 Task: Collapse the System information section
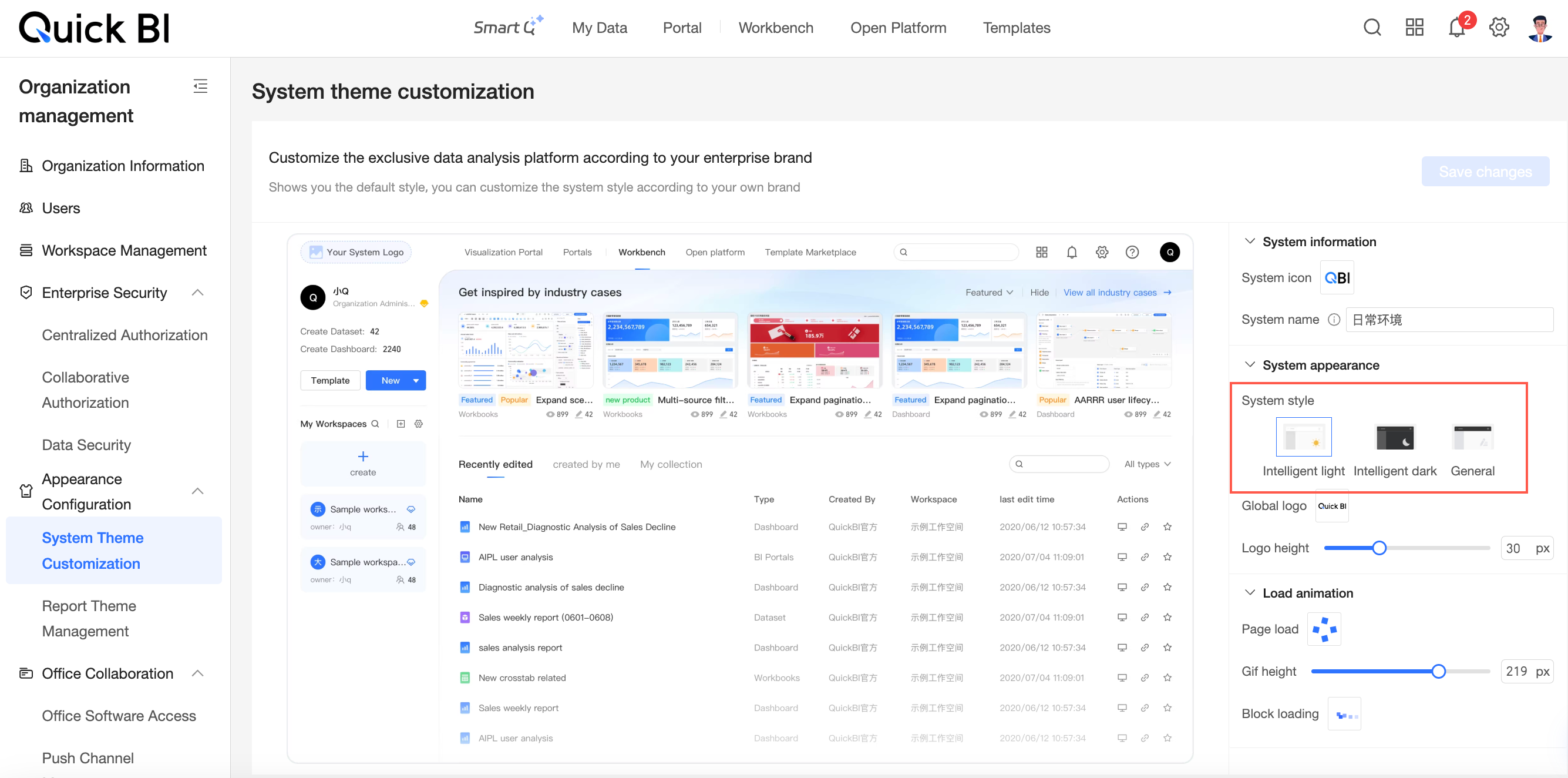click(x=1250, y=242)
